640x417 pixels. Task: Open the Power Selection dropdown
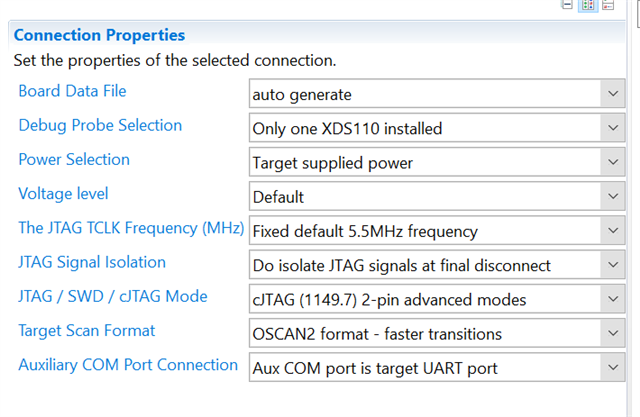point(612,163)
